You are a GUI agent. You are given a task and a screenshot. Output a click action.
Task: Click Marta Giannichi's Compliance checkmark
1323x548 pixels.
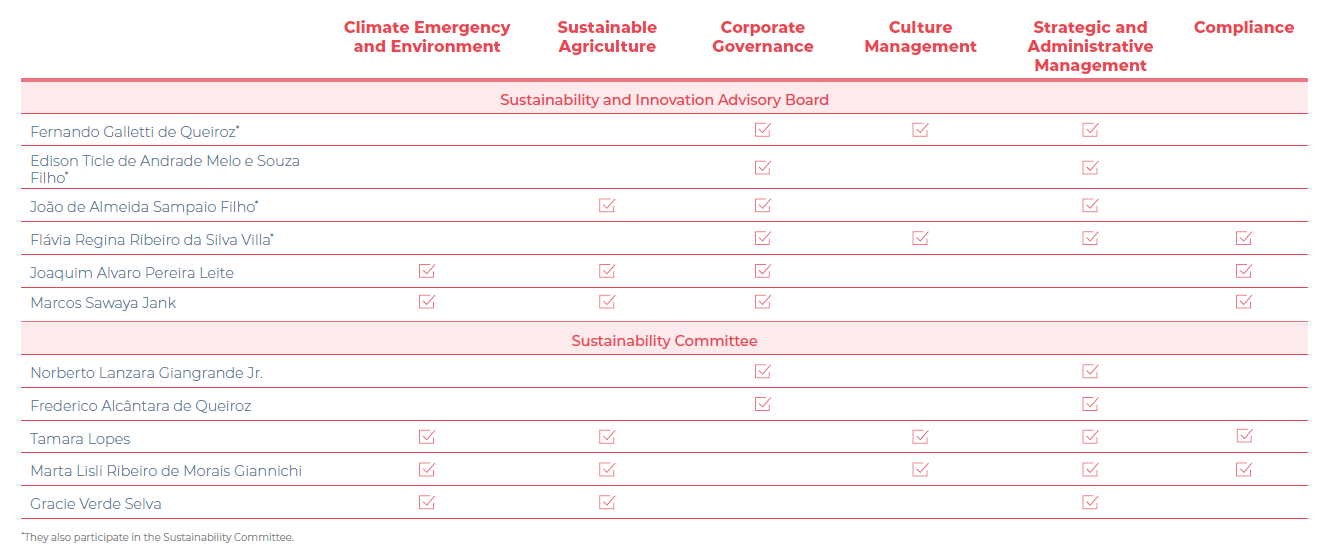1244,469
